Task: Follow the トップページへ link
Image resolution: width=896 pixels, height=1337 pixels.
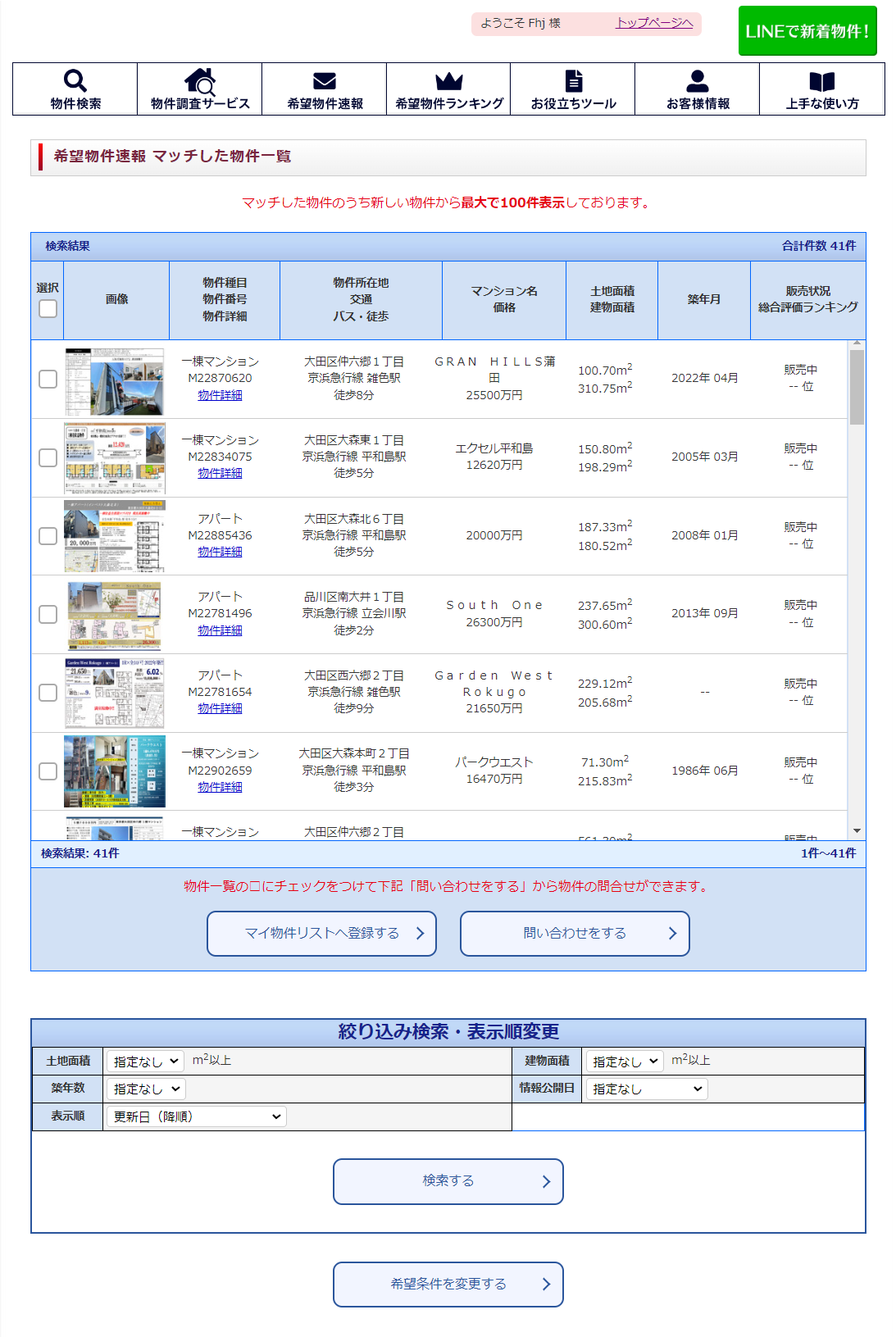Action: [654, 23]
